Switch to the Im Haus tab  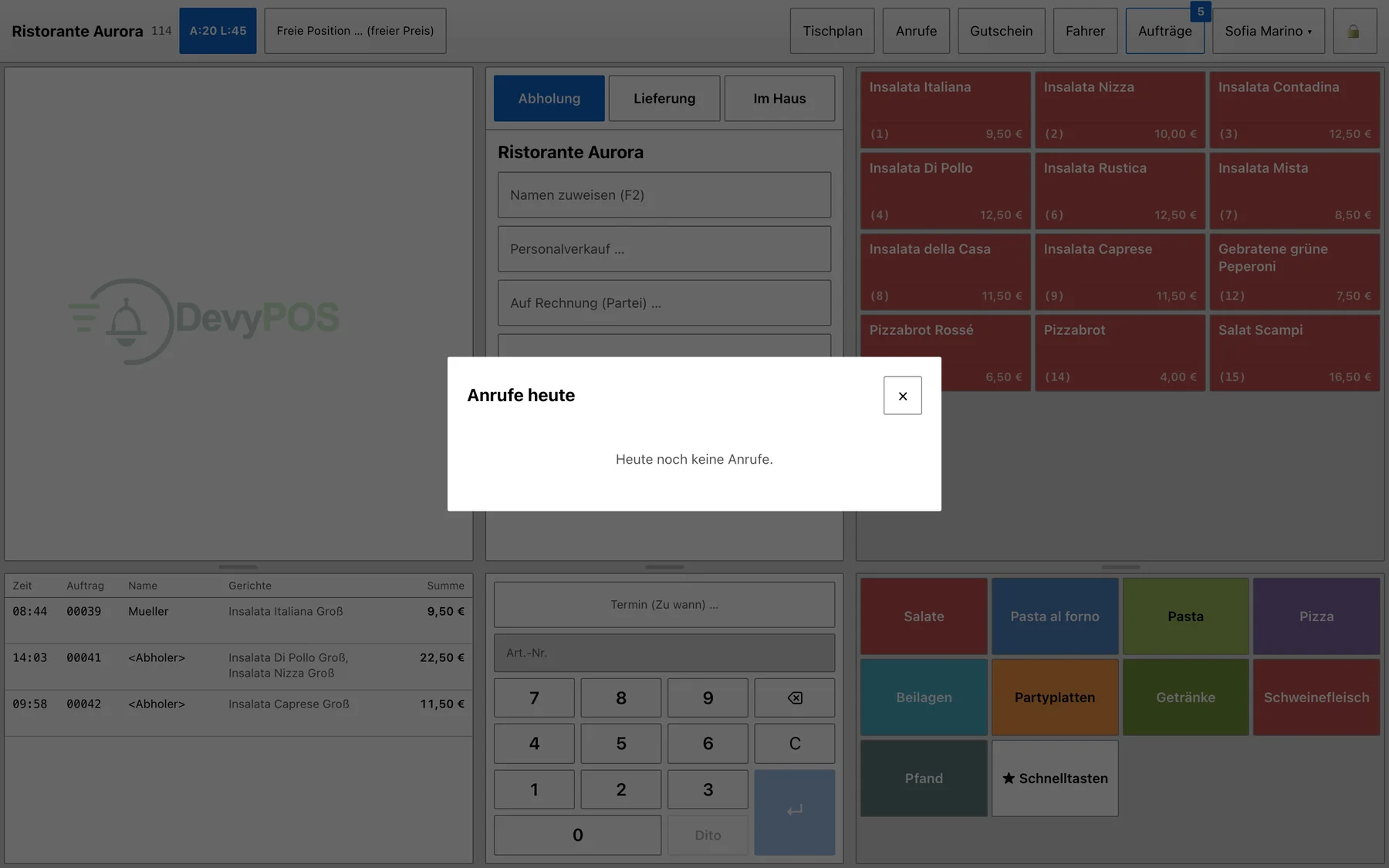point(779,98)
